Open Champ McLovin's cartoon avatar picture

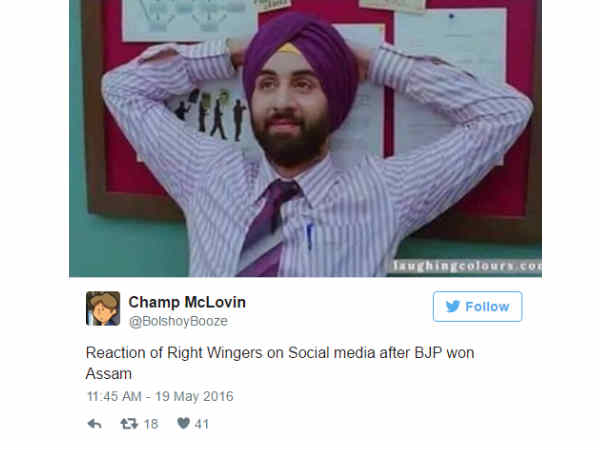(x=103, y=308)
